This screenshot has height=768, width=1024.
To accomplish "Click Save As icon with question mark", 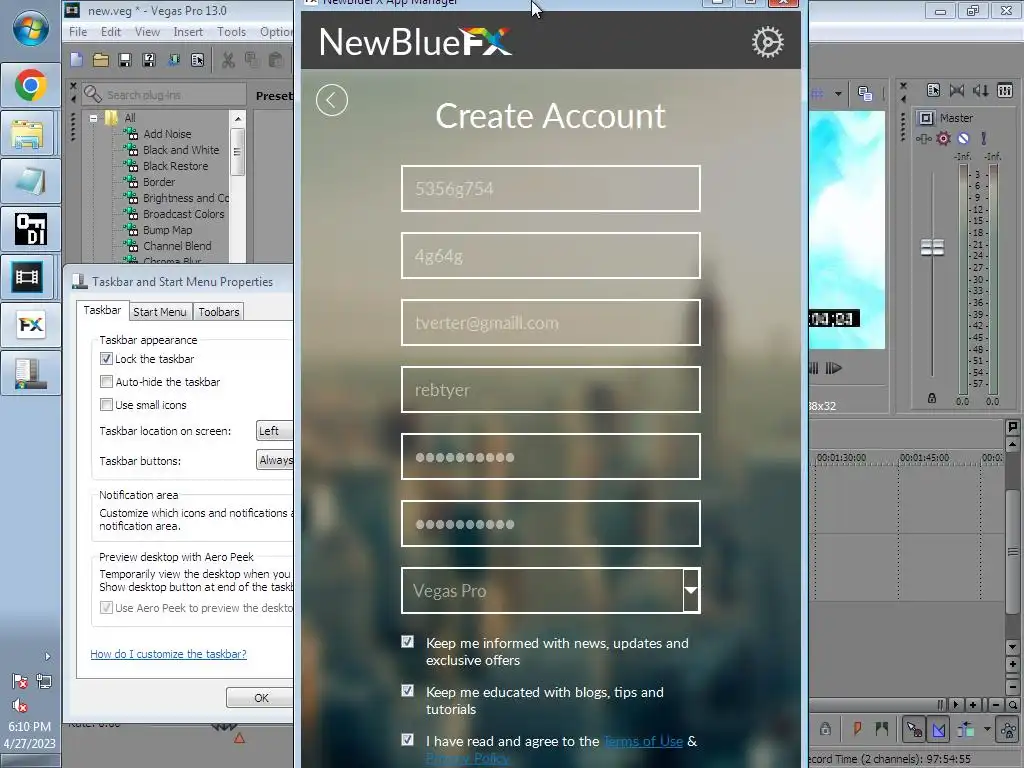I will (149, 60).
